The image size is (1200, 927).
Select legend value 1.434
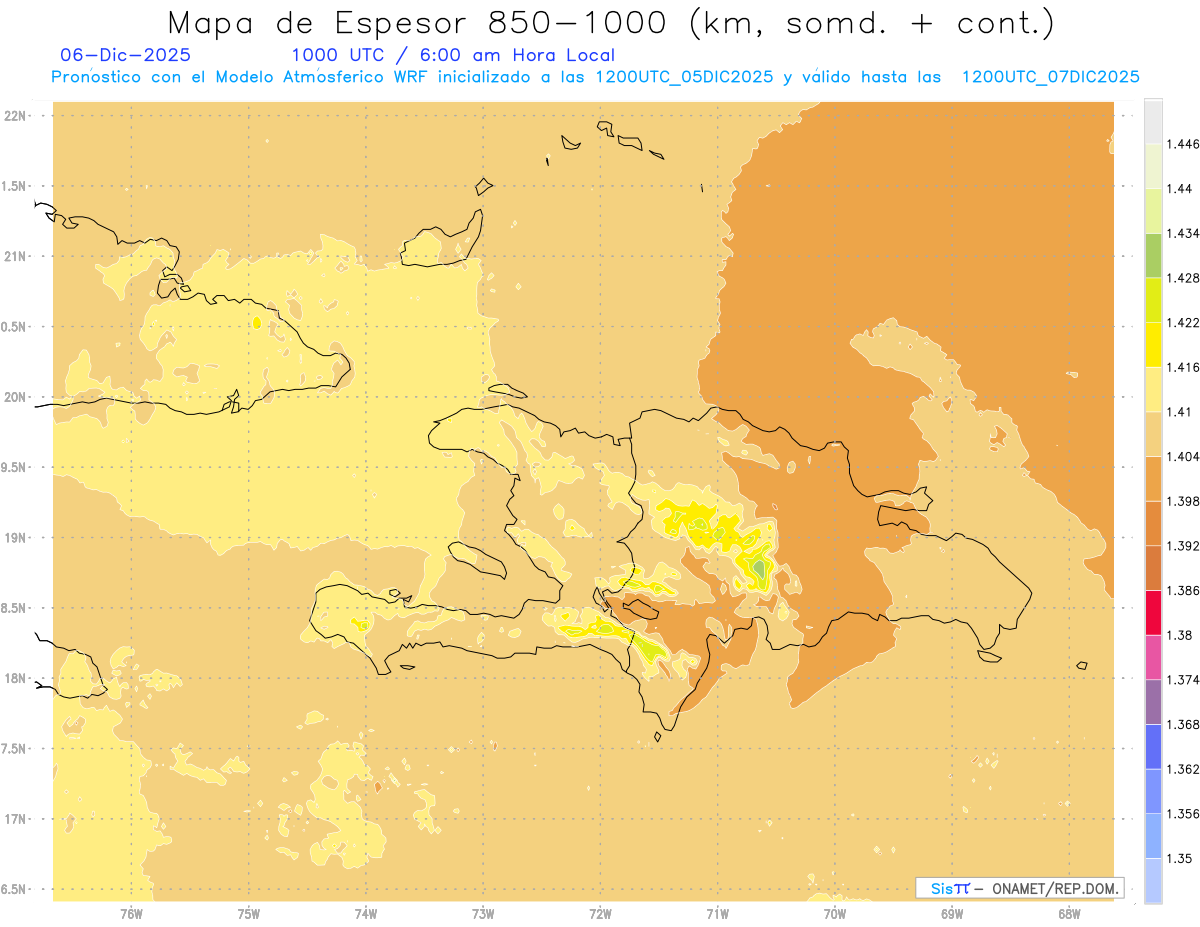pos(1183,233)
